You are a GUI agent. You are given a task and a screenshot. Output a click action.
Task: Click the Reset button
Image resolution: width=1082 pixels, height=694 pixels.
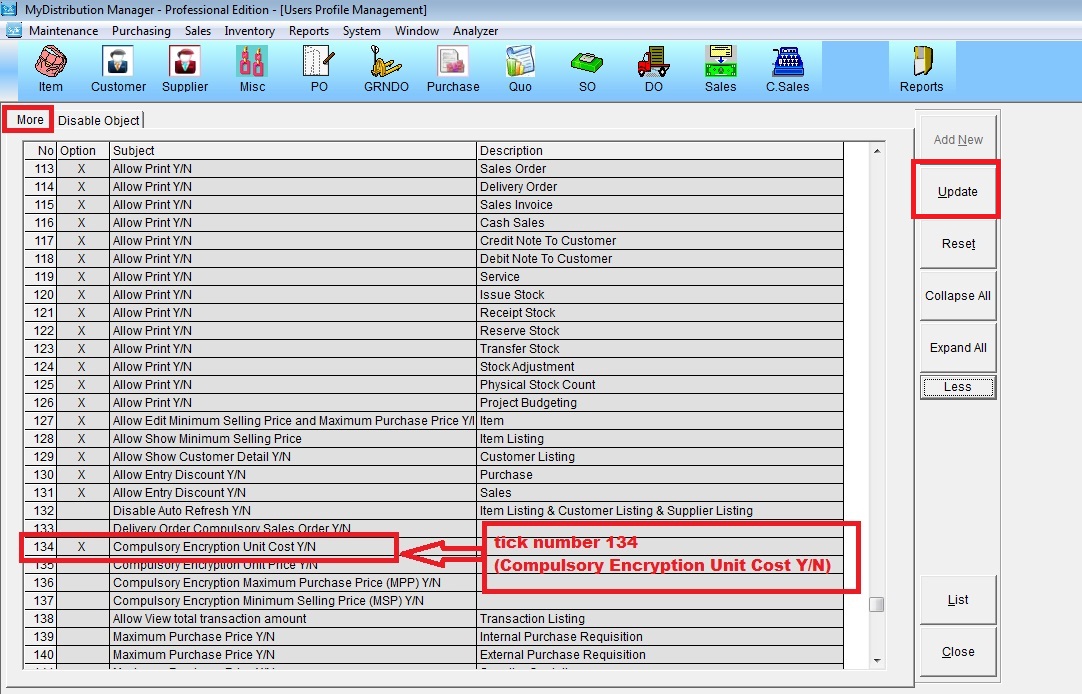coord(957,244)
